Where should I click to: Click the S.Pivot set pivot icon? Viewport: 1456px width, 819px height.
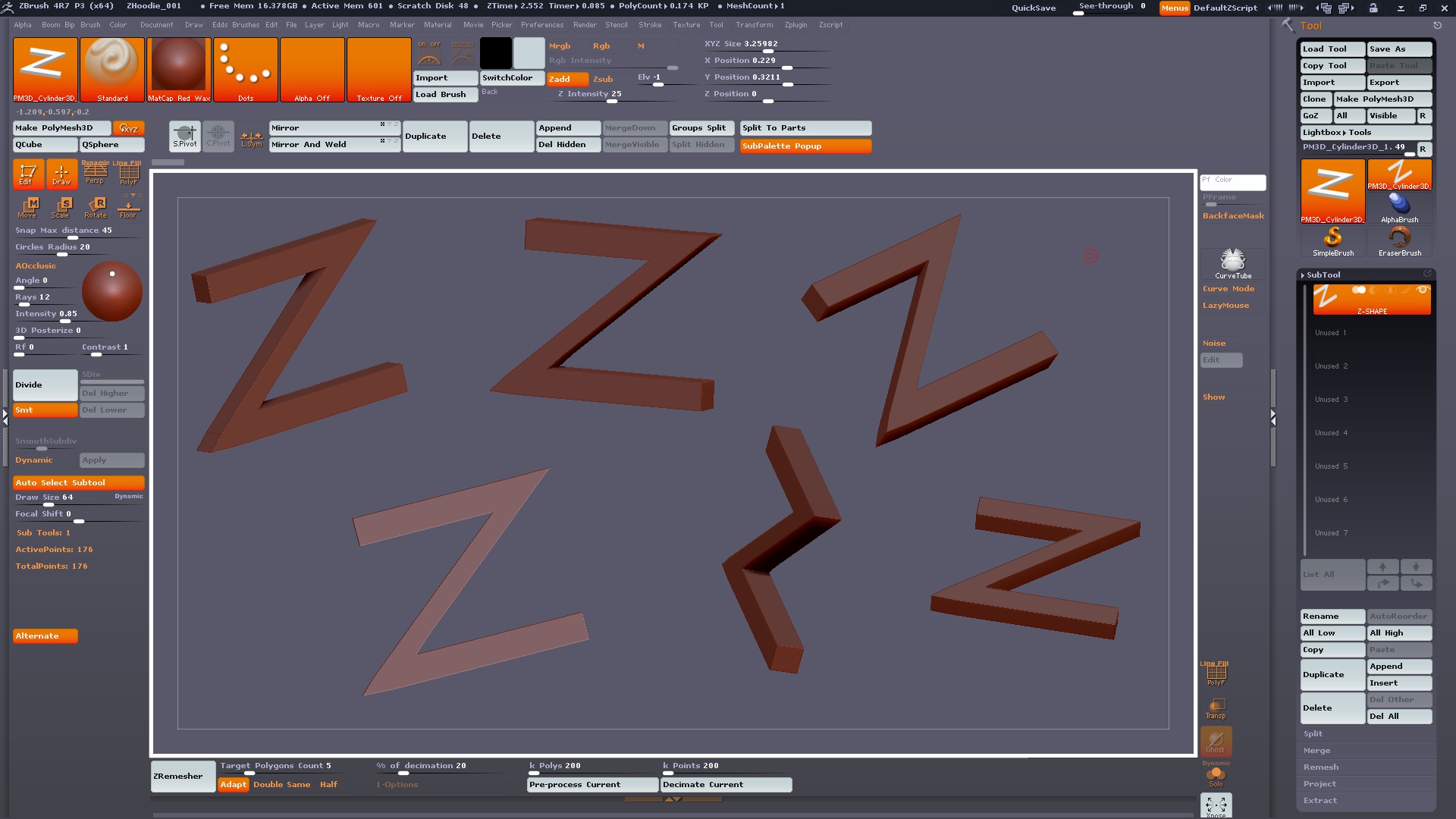(x=184, y=136)
